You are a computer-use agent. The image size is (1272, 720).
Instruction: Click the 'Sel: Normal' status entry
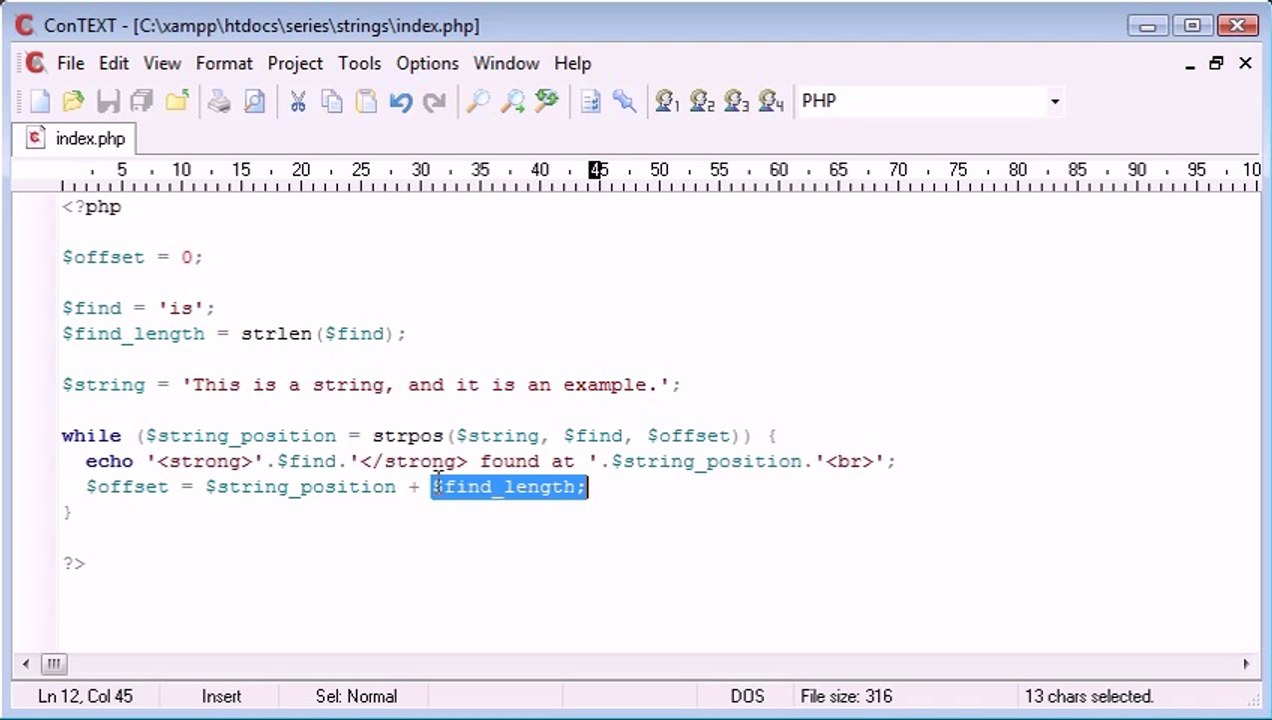[x=356, y=696]
